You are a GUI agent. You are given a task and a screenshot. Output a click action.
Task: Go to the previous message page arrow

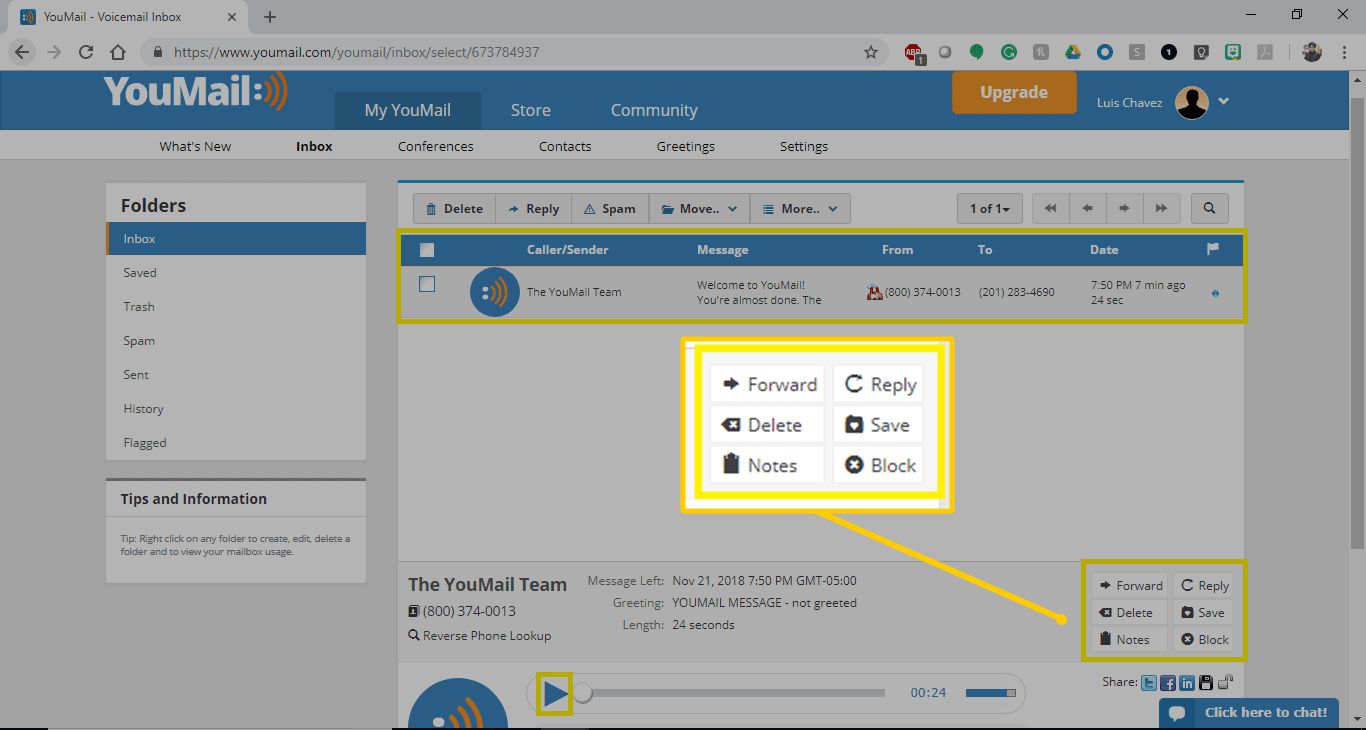[x=1087, y=208]
